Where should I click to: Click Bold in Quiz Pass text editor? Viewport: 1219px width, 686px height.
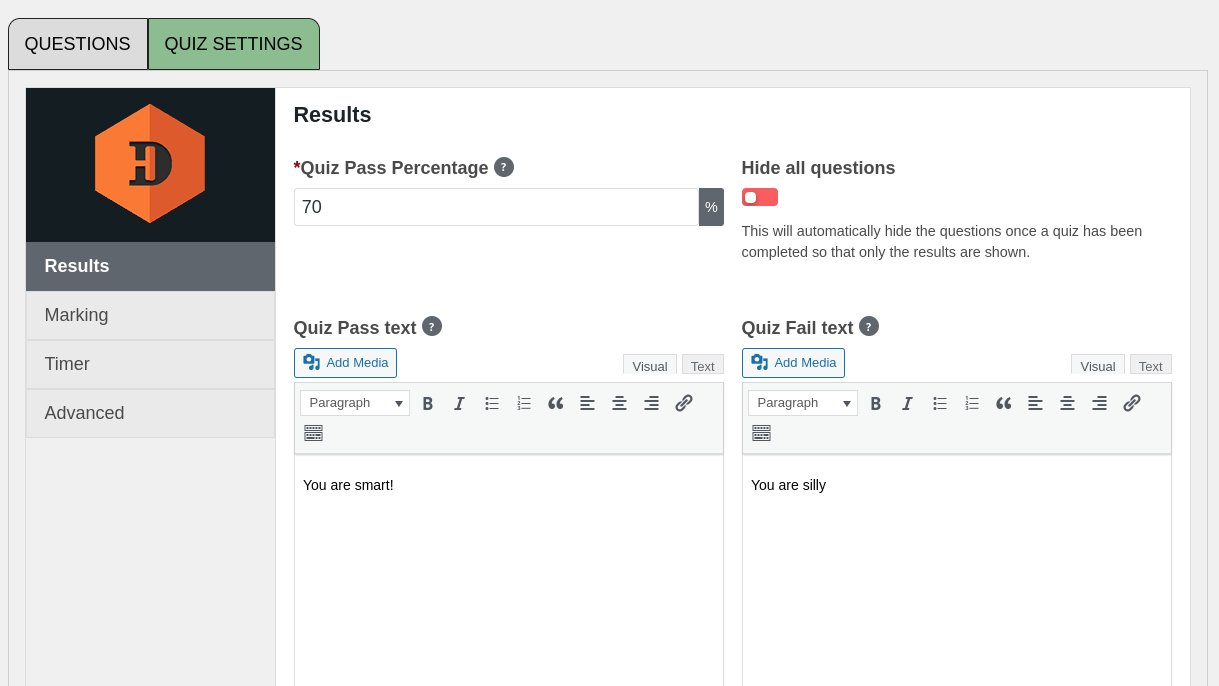coord(428,403)
